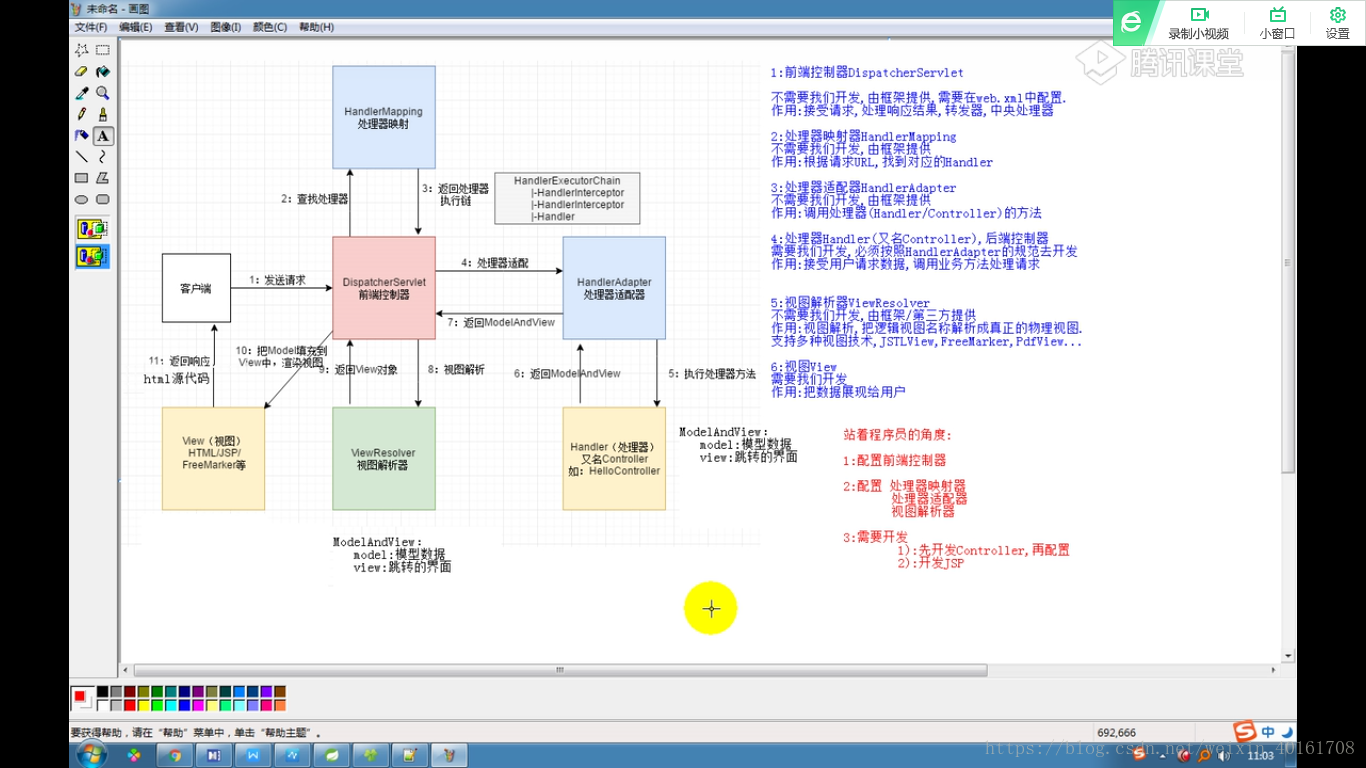Open the notepad-with-pencil taskbar app
The height and width of the screenshot is (768, 1366).
pyautogui.click(x=409, y=755)
